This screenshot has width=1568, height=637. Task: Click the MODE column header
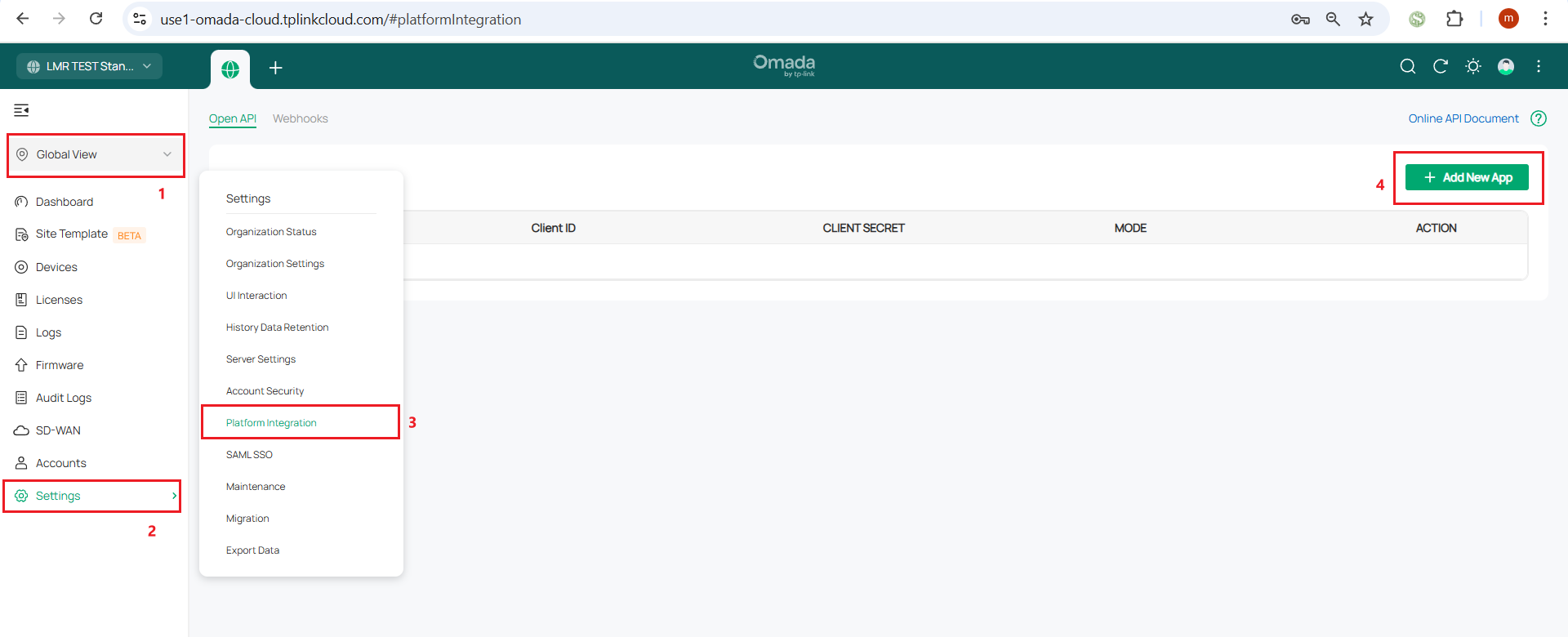coord(1131,228)
